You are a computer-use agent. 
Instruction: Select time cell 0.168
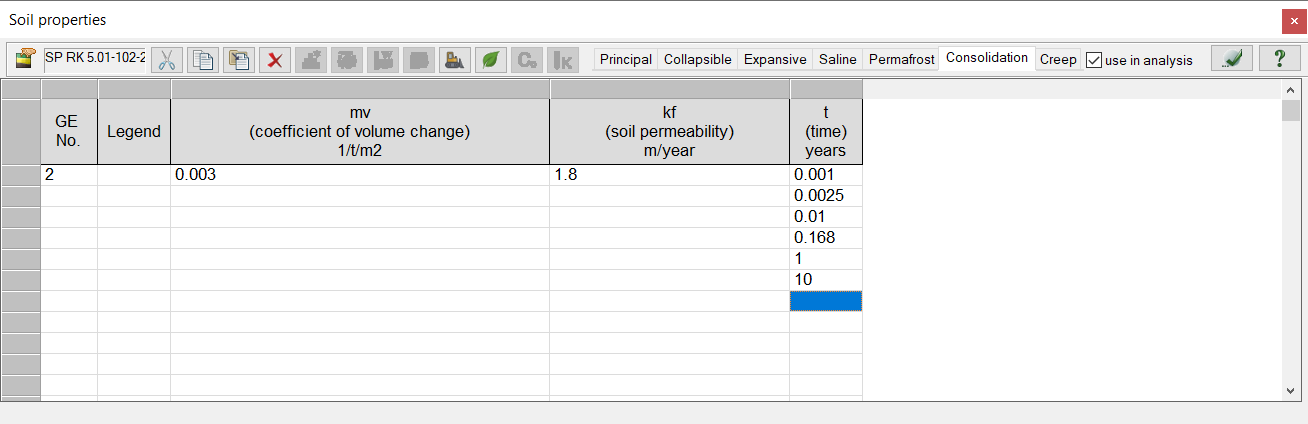tap(826, 238)
